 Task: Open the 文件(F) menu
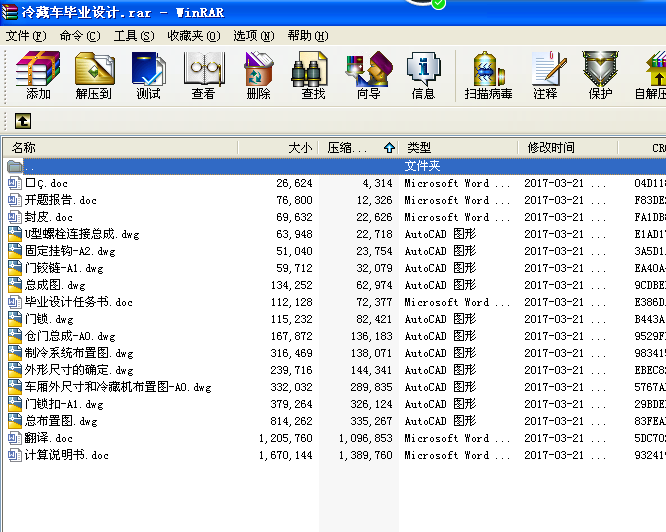pos(26,36)
